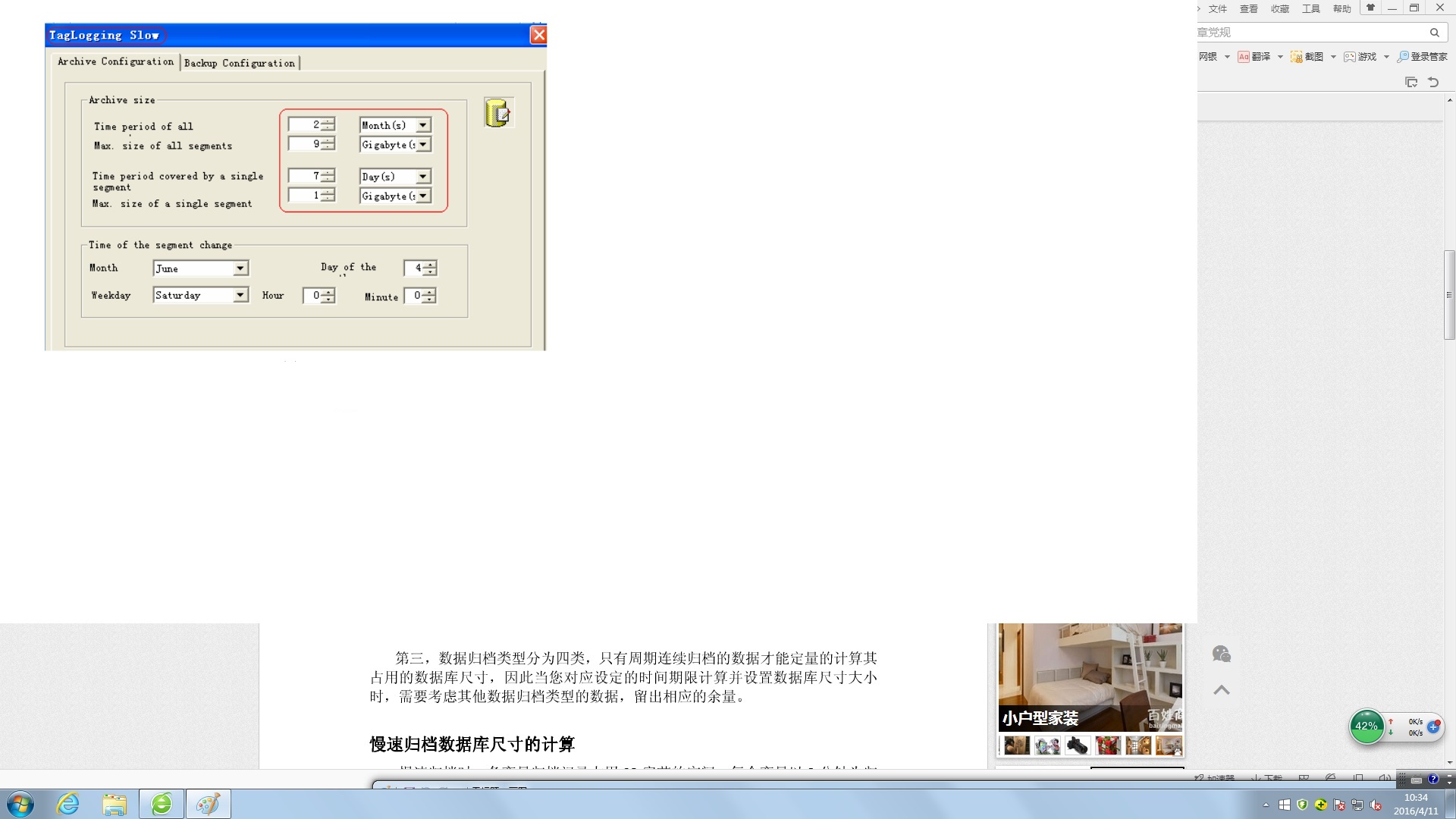
Task: Click the scroll-to-top chevron icon
Action: point(1221,690)
